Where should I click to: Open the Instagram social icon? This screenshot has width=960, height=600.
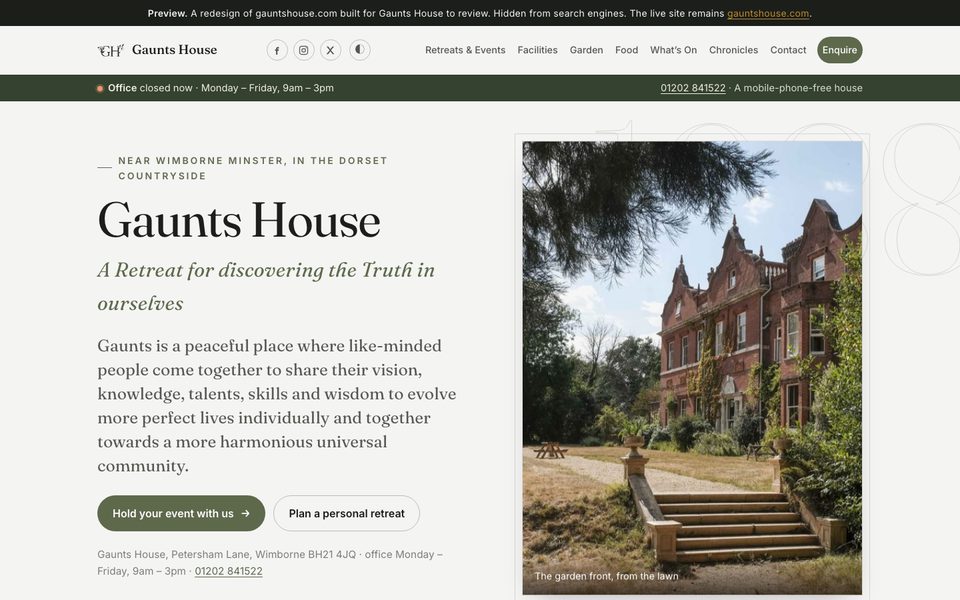[x=304, y=50]
